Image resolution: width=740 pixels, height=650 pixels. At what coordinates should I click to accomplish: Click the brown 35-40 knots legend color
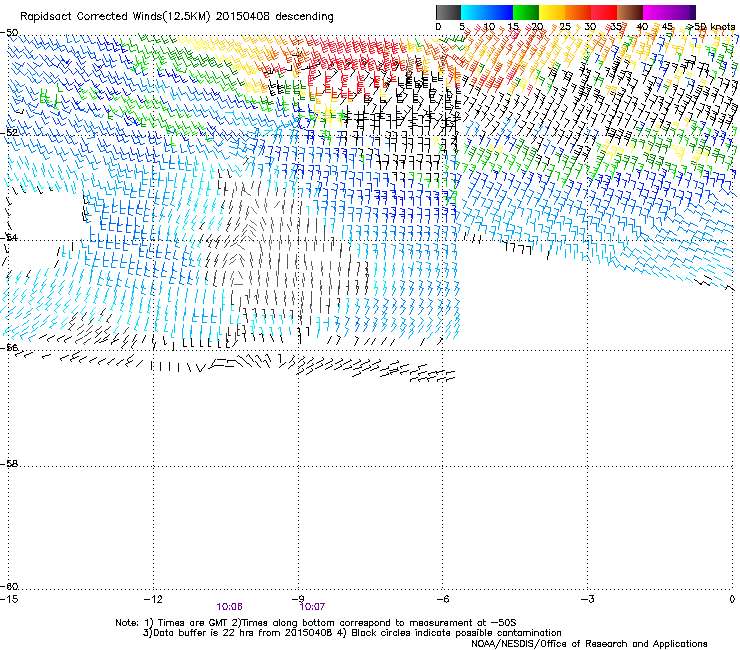pos(630,12)
